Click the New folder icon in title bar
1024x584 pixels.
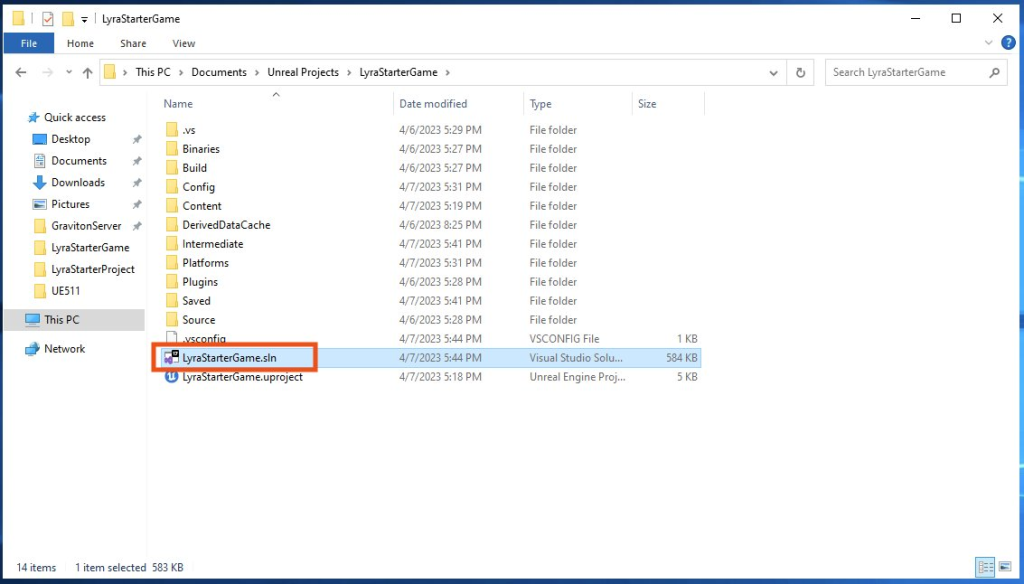pos(67,19)
